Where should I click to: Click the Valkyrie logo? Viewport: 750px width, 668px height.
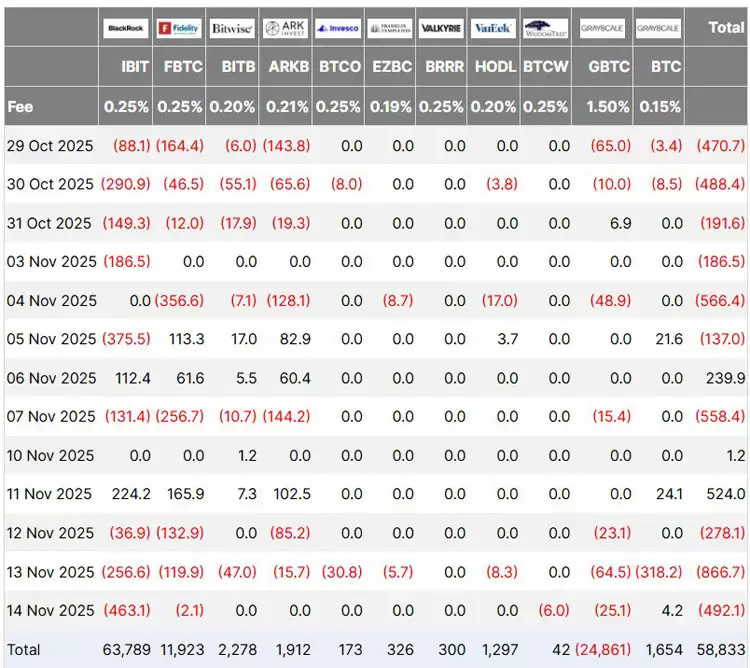pos(441,28)
